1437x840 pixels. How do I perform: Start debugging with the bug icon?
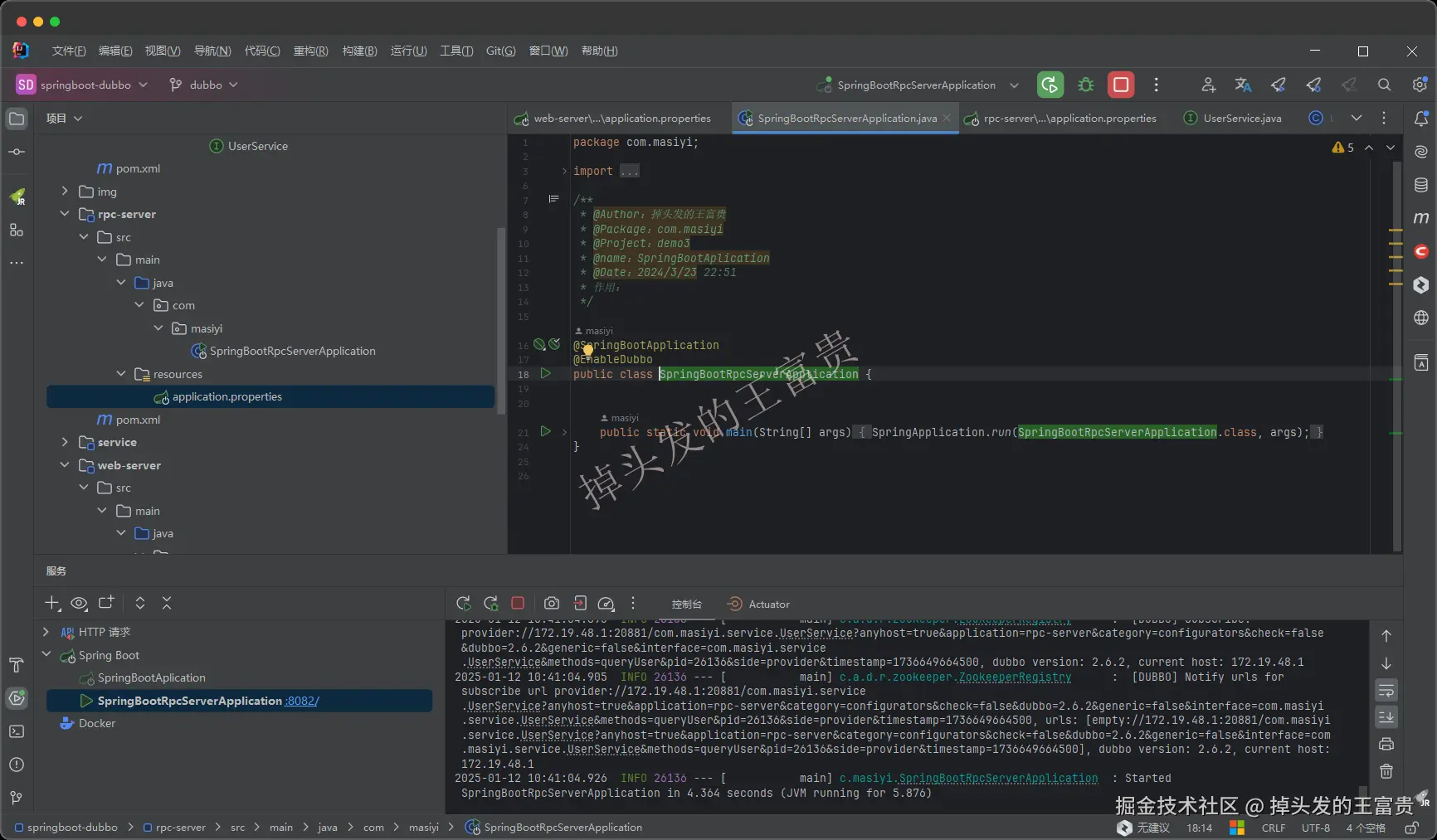pyautogui.click(x=1085, y=85)
